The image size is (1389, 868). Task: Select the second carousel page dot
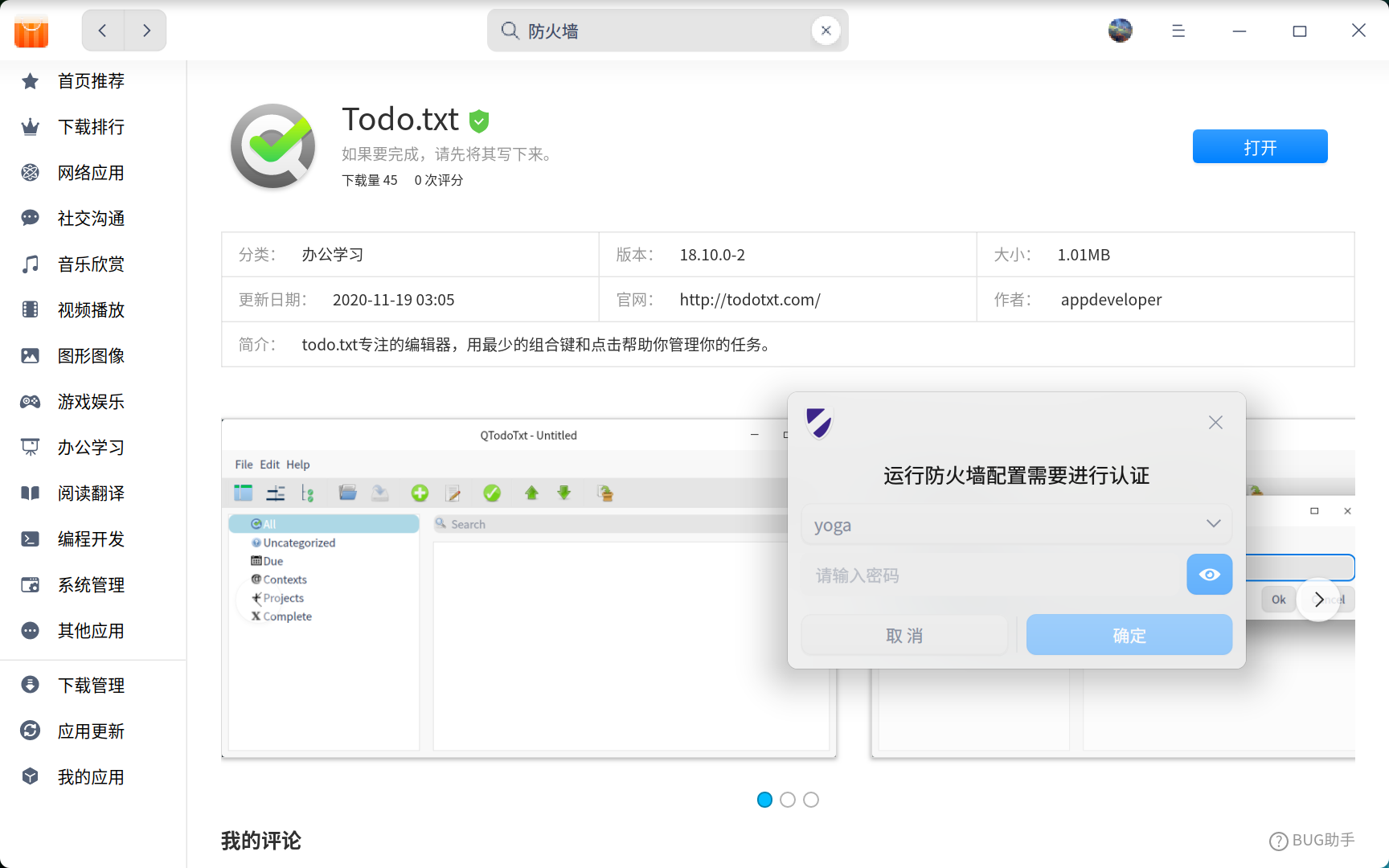[x=788, y=800]
